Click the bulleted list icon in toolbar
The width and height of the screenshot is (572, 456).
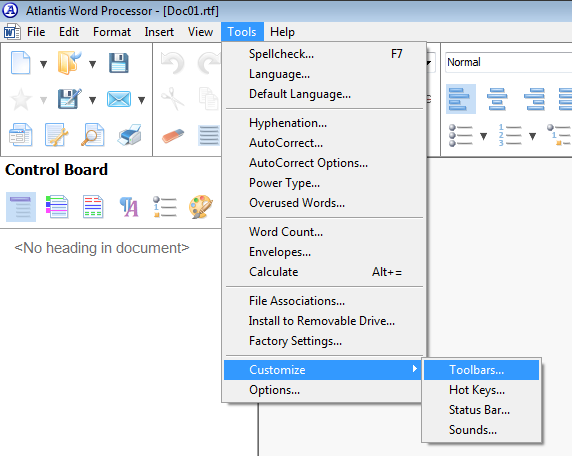461,135
